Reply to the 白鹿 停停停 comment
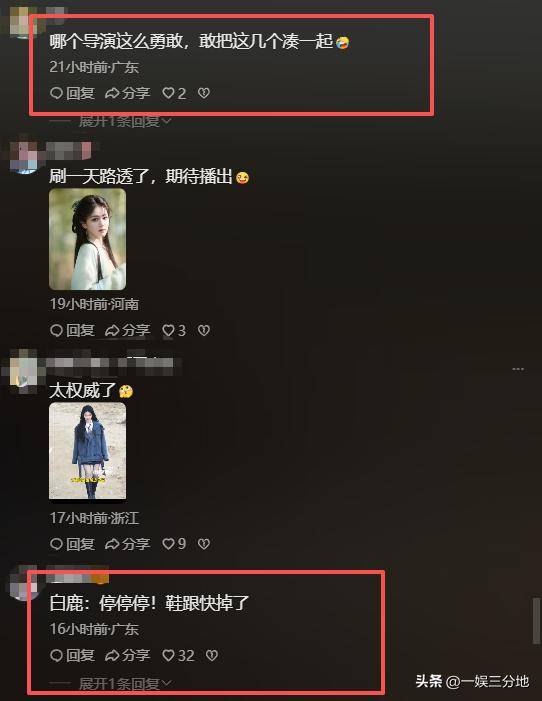 [72, 655]
